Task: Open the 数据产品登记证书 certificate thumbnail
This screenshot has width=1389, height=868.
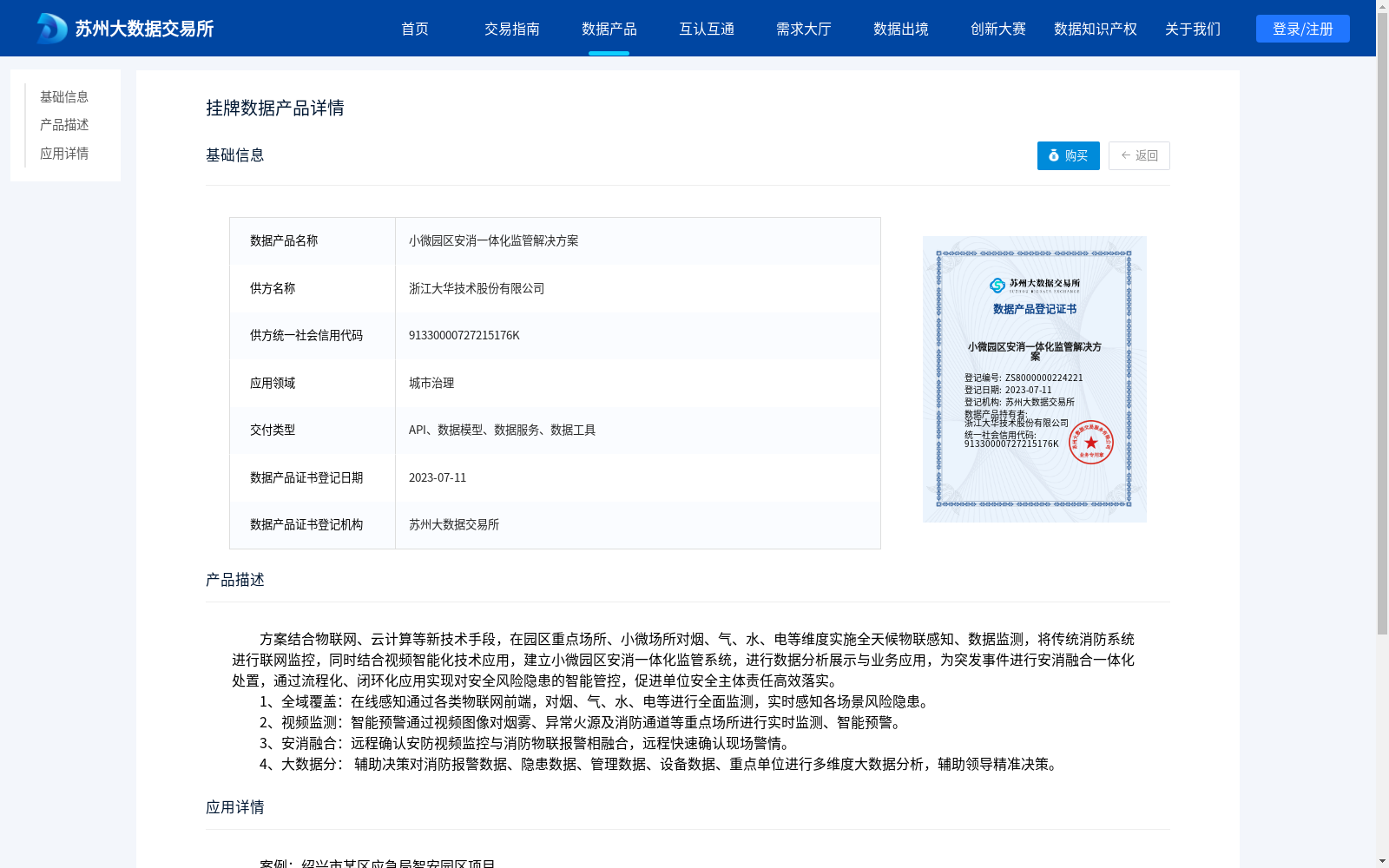Action: tap(1035, 379)
